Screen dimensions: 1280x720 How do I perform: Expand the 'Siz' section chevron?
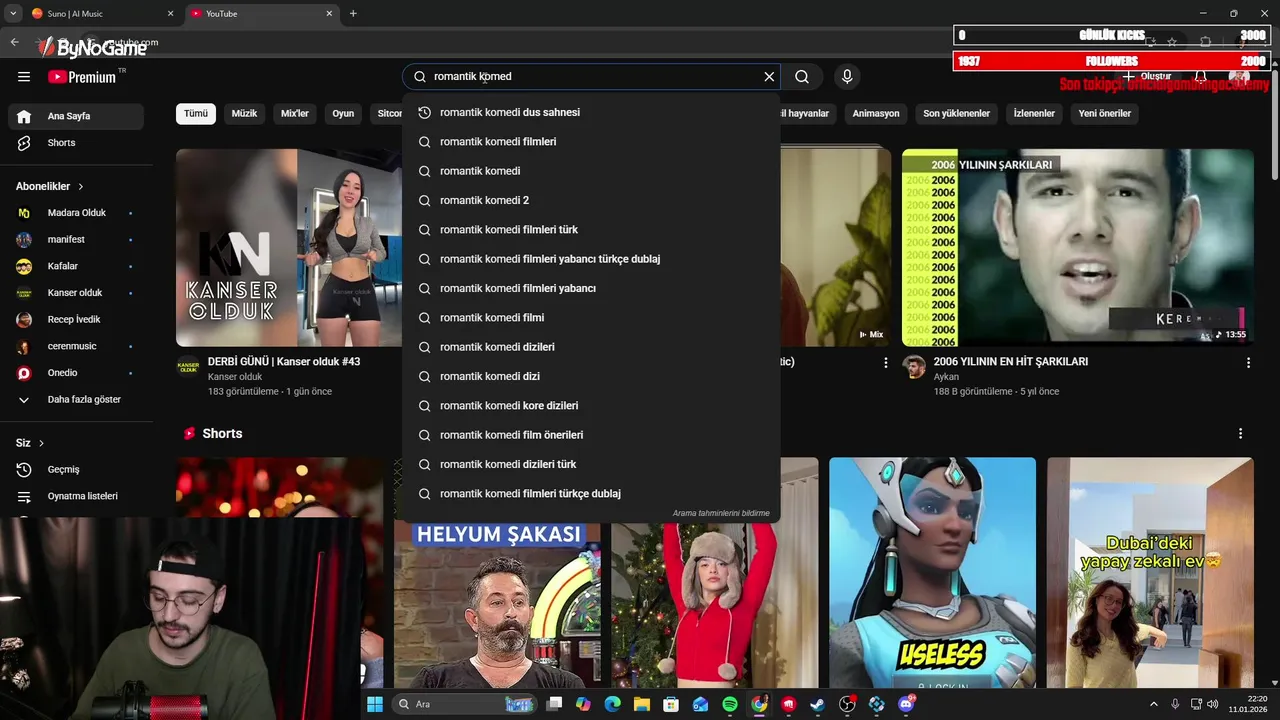41,443
